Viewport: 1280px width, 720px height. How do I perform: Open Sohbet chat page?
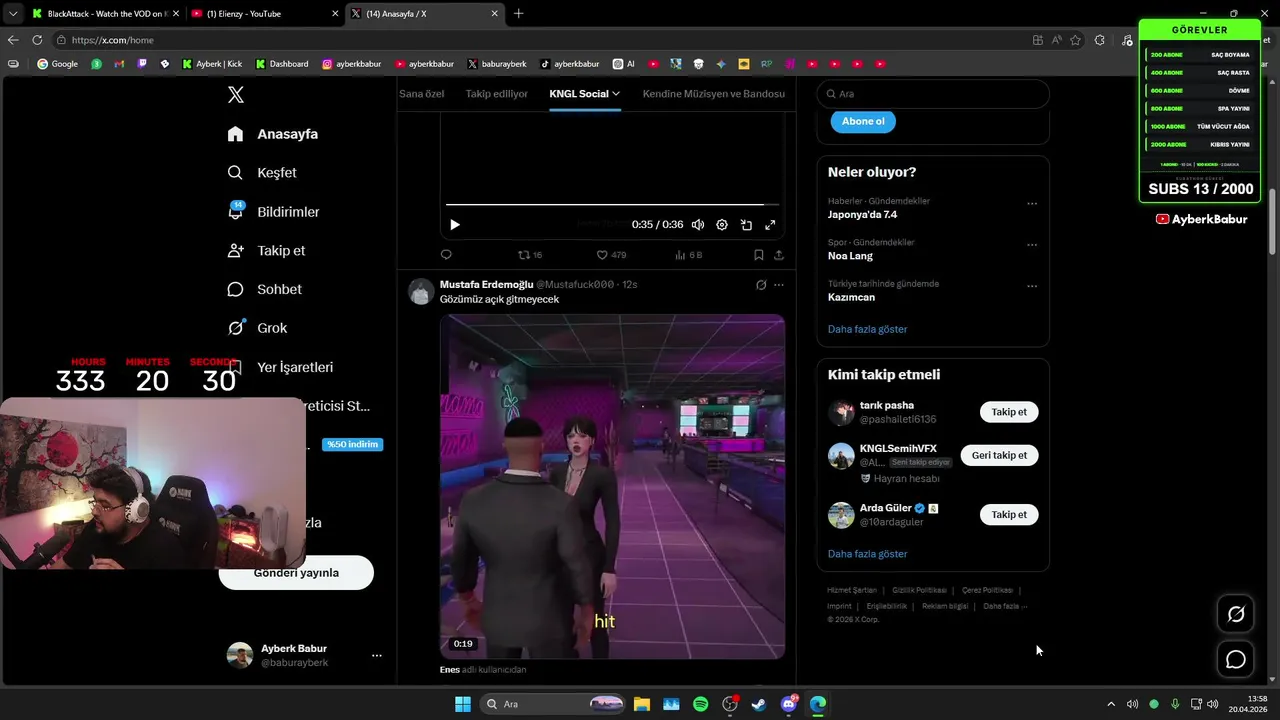[264, 289]
